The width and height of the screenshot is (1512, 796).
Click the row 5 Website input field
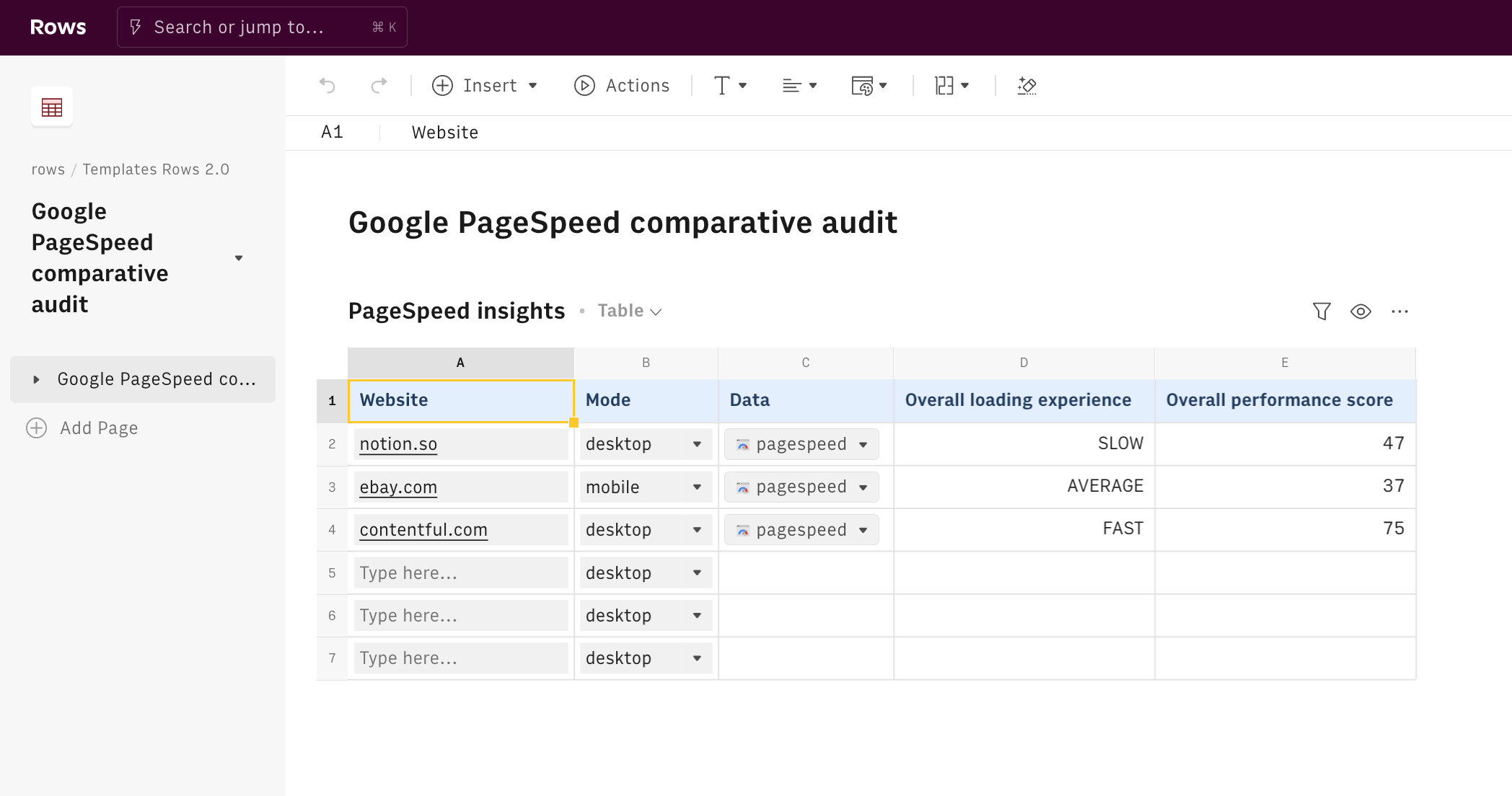462,573
